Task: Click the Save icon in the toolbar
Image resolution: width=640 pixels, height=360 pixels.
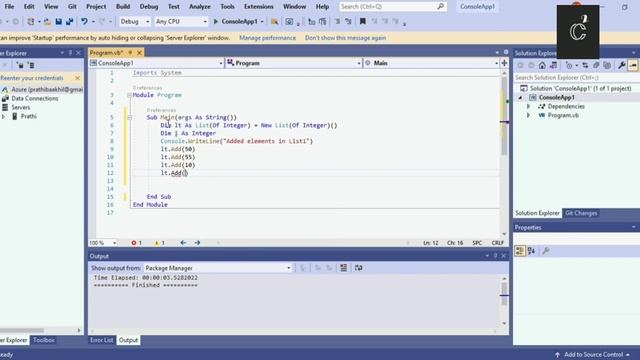Action: pos(59,21)
